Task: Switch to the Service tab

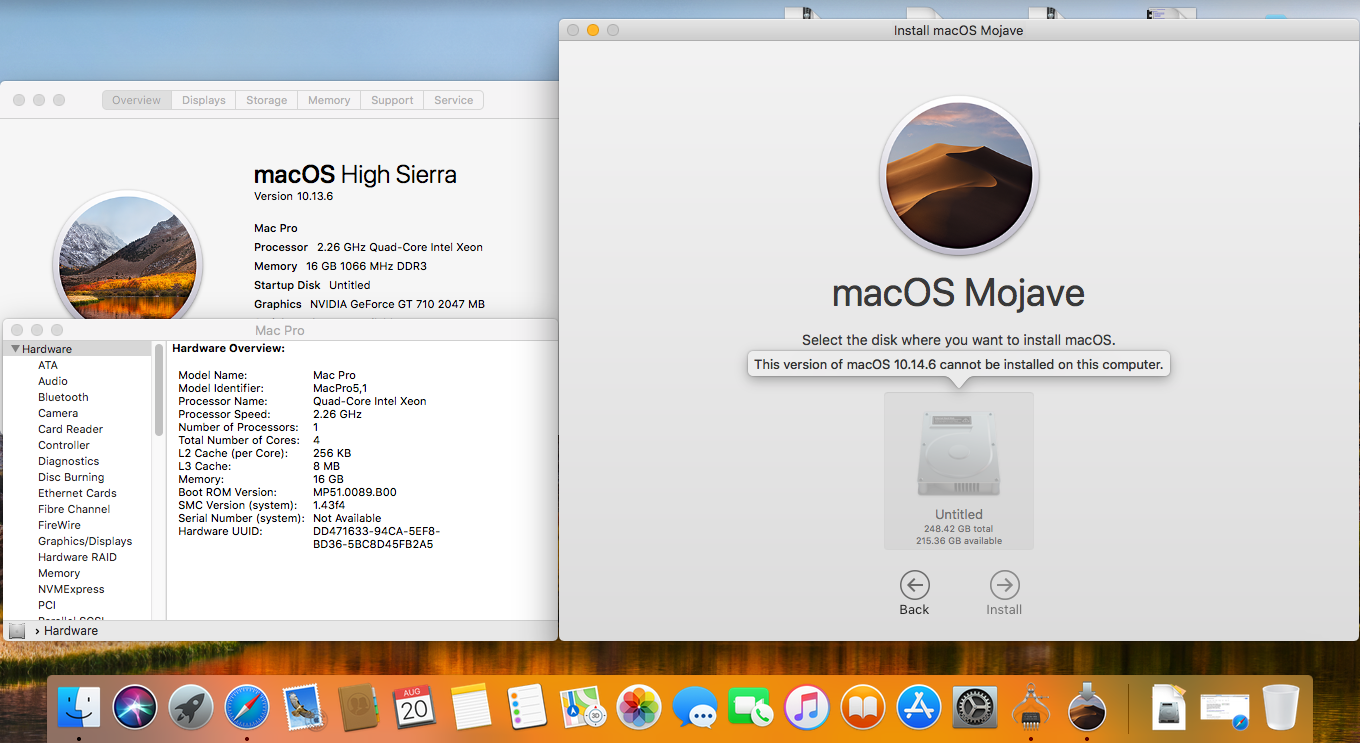Action: coord(453,100)
